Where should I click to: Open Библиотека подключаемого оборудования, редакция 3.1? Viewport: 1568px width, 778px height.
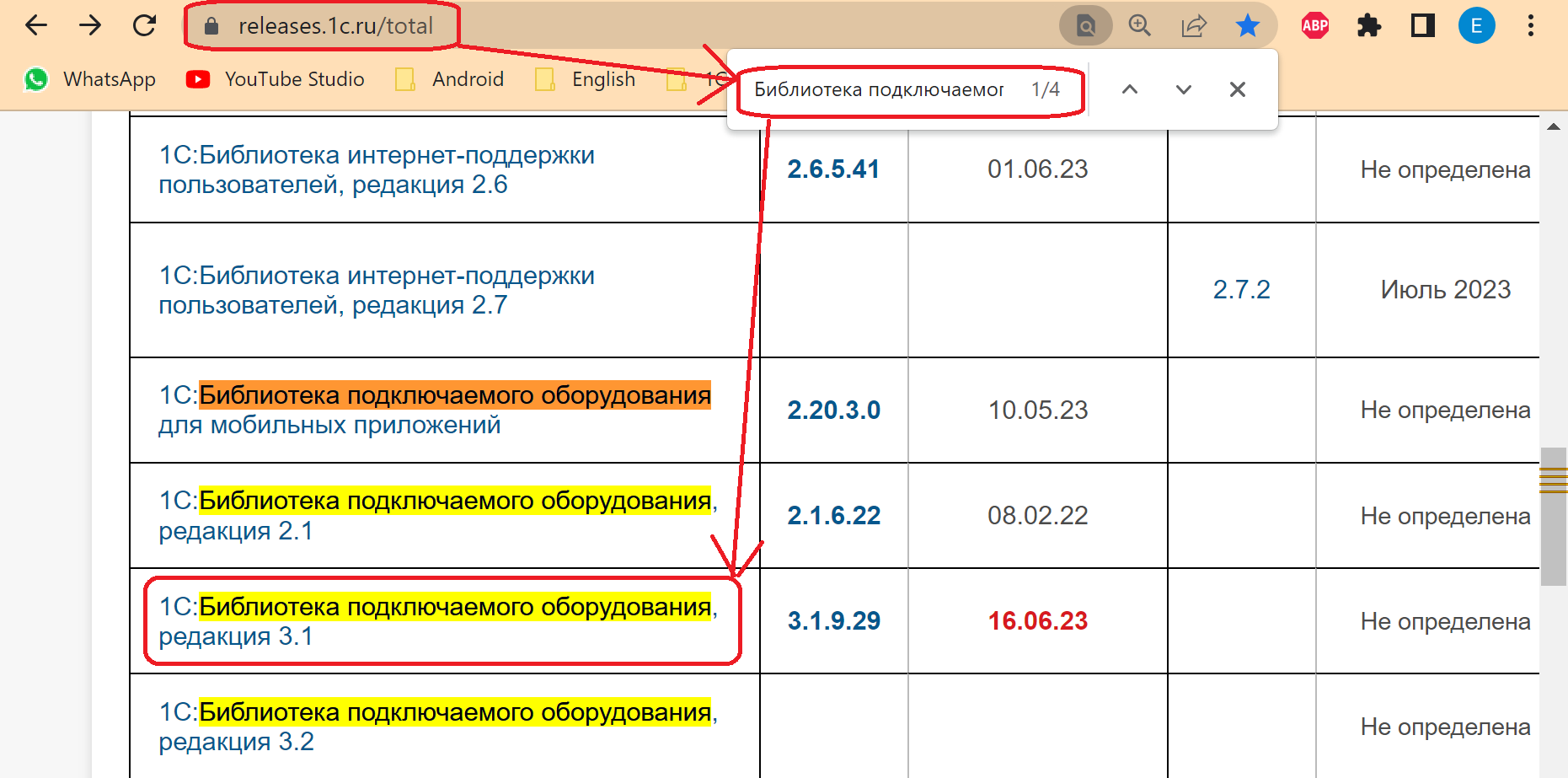[x=438, y=621]
